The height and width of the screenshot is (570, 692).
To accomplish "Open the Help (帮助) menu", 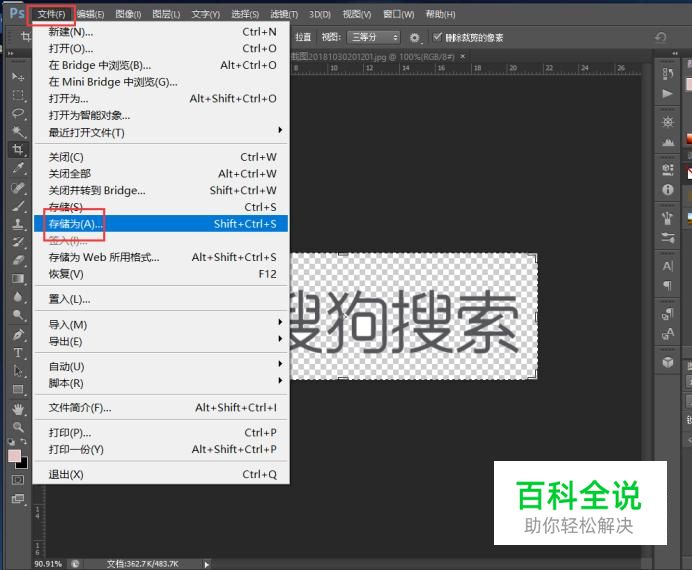I will click(440, 15).
